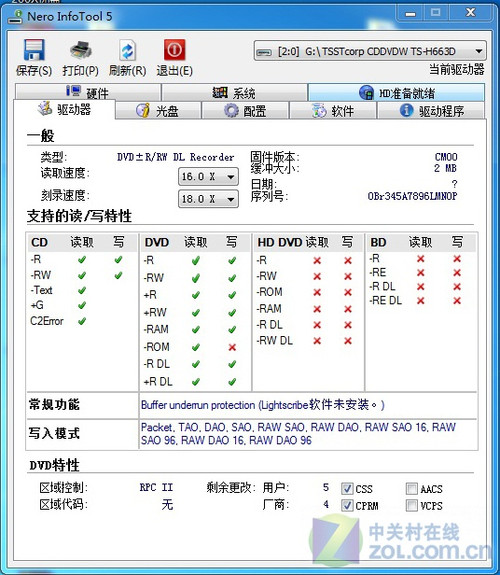Select the 驱动器 (Drive) tab
This screenshot has width=500, height=575.
coord(64,109)
